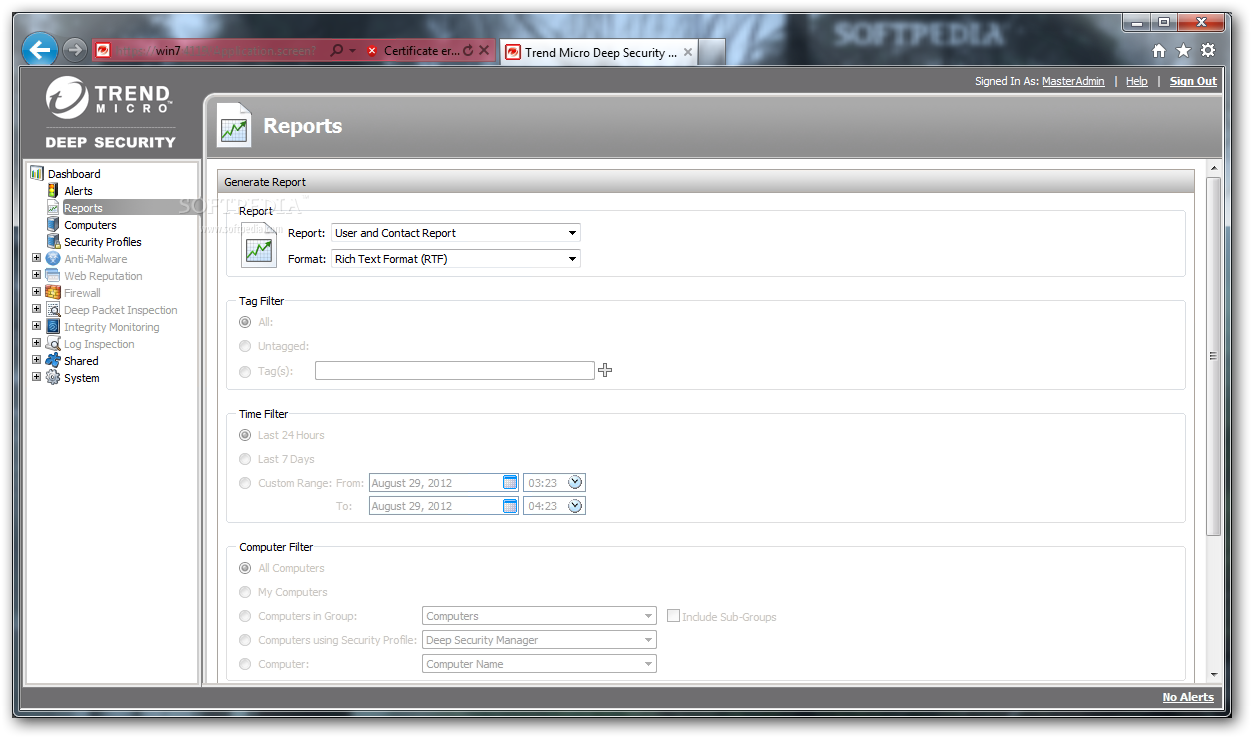Open the To time clock picker
The width and height of the screenshot is (1252, 738).
[x=575, y=505]
